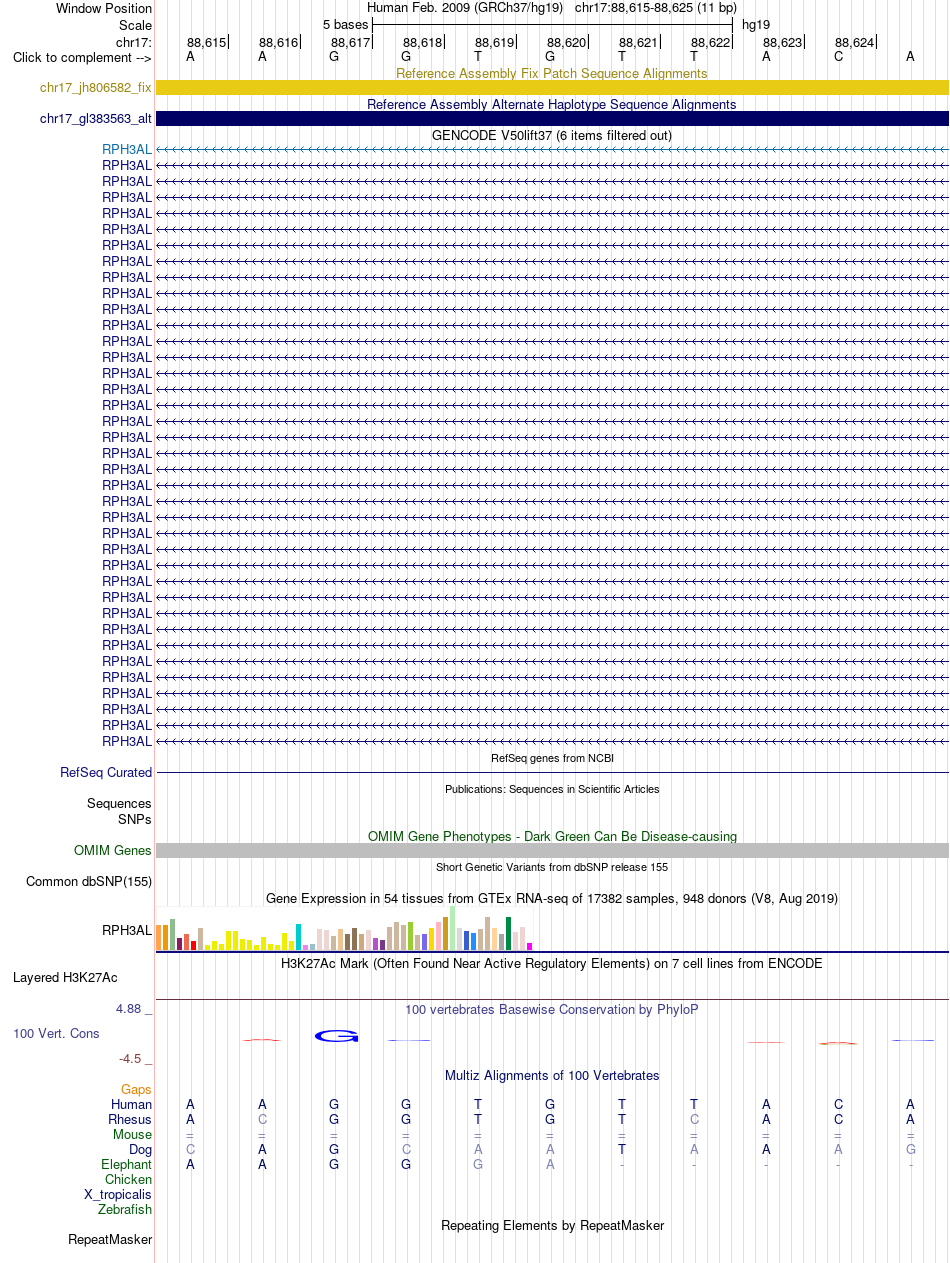Click the '5 bases' scale bar label
This screenshot has width=950, height=1263.
click(345, 24)
